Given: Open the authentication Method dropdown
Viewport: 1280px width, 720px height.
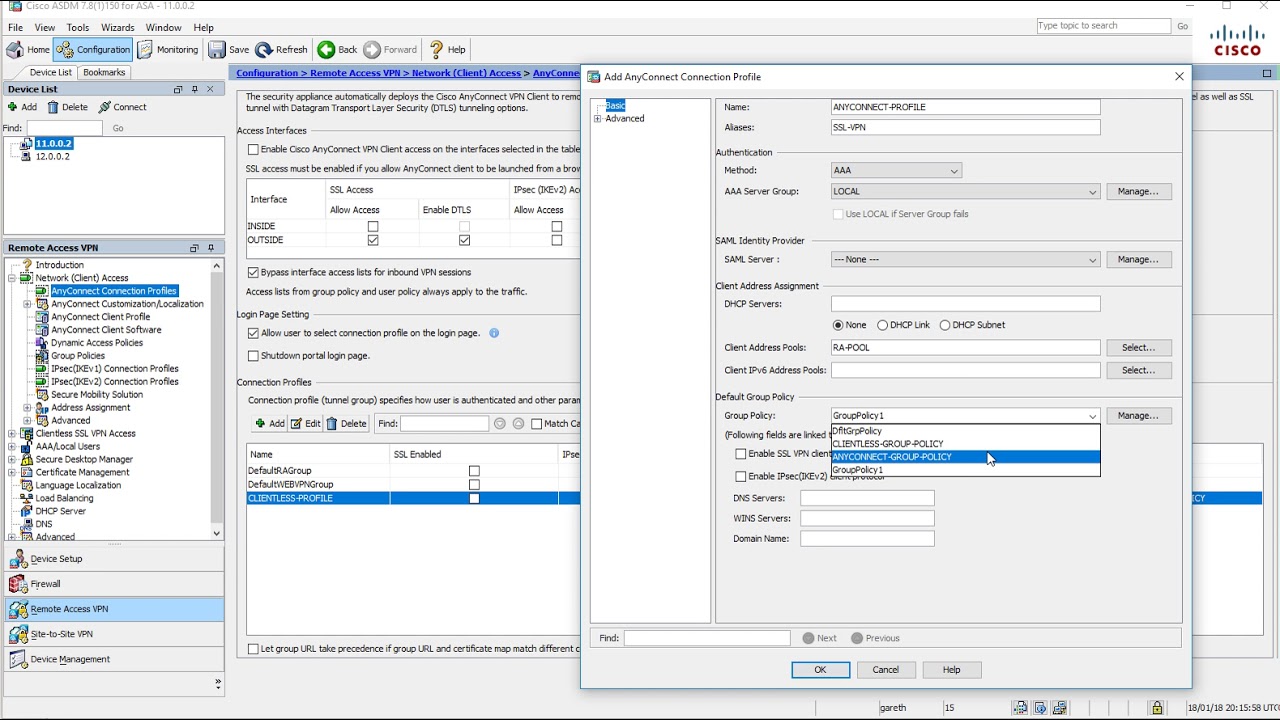Looking at the screenshot, I should point(896,171).
